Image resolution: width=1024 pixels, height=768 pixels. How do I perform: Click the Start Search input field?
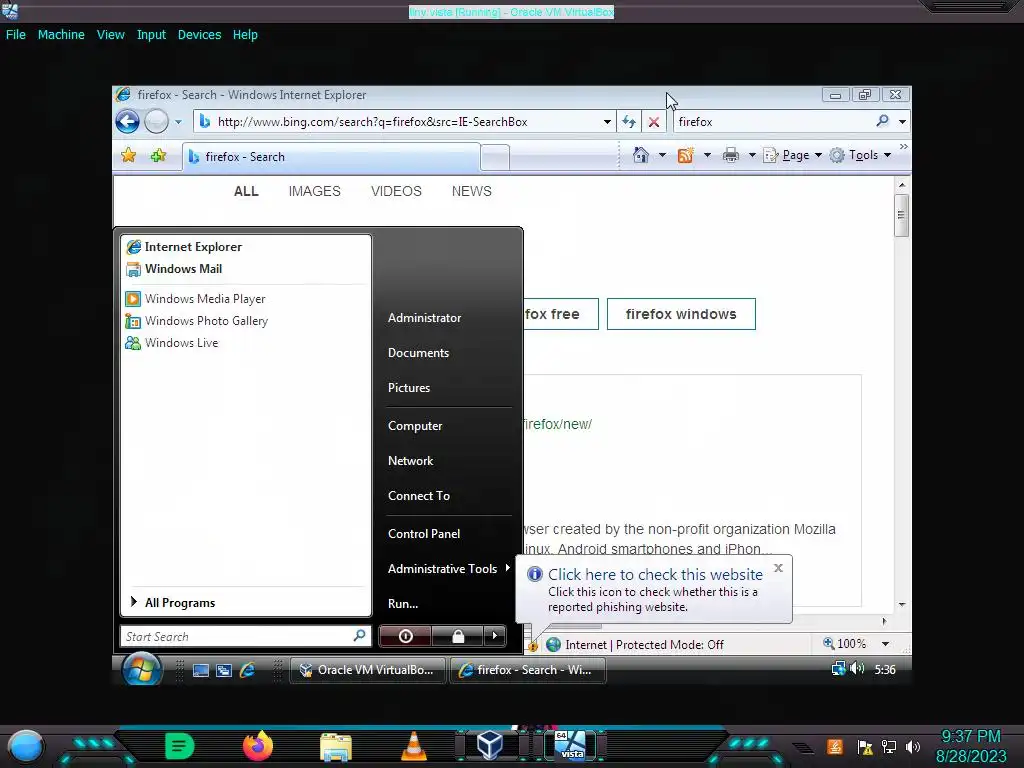click(x=246, y=636)
